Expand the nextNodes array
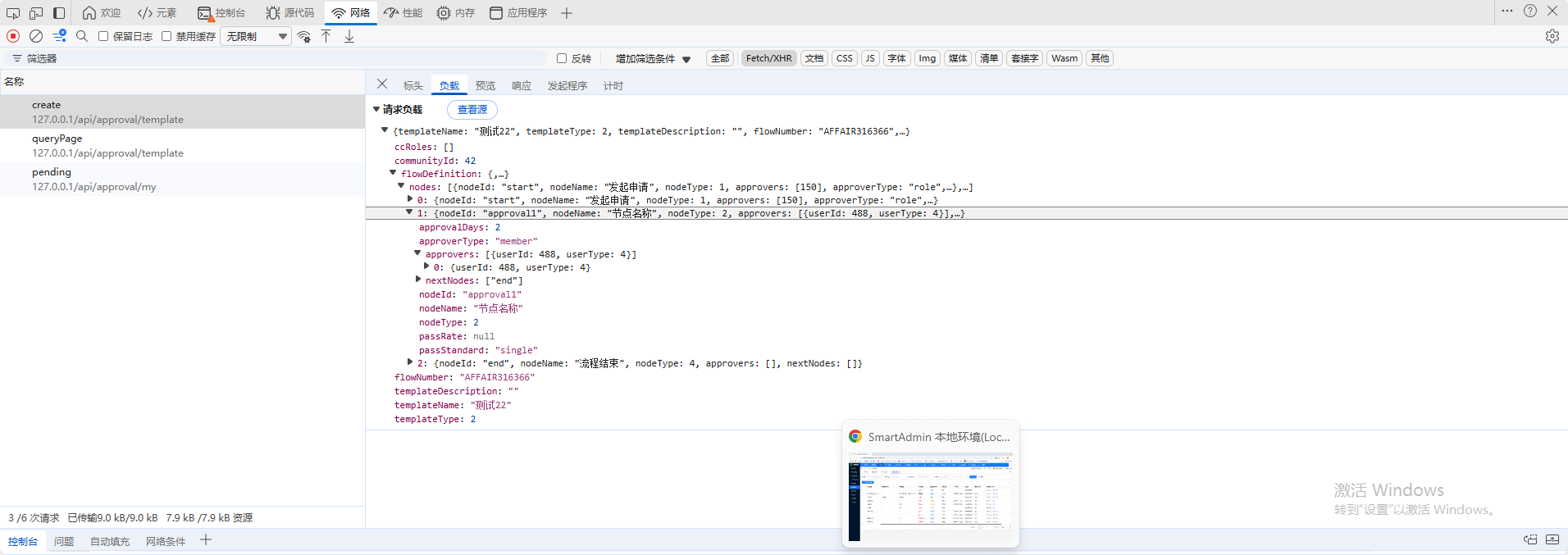Screen dimensions: 1568x555 (x=418, y=280)
